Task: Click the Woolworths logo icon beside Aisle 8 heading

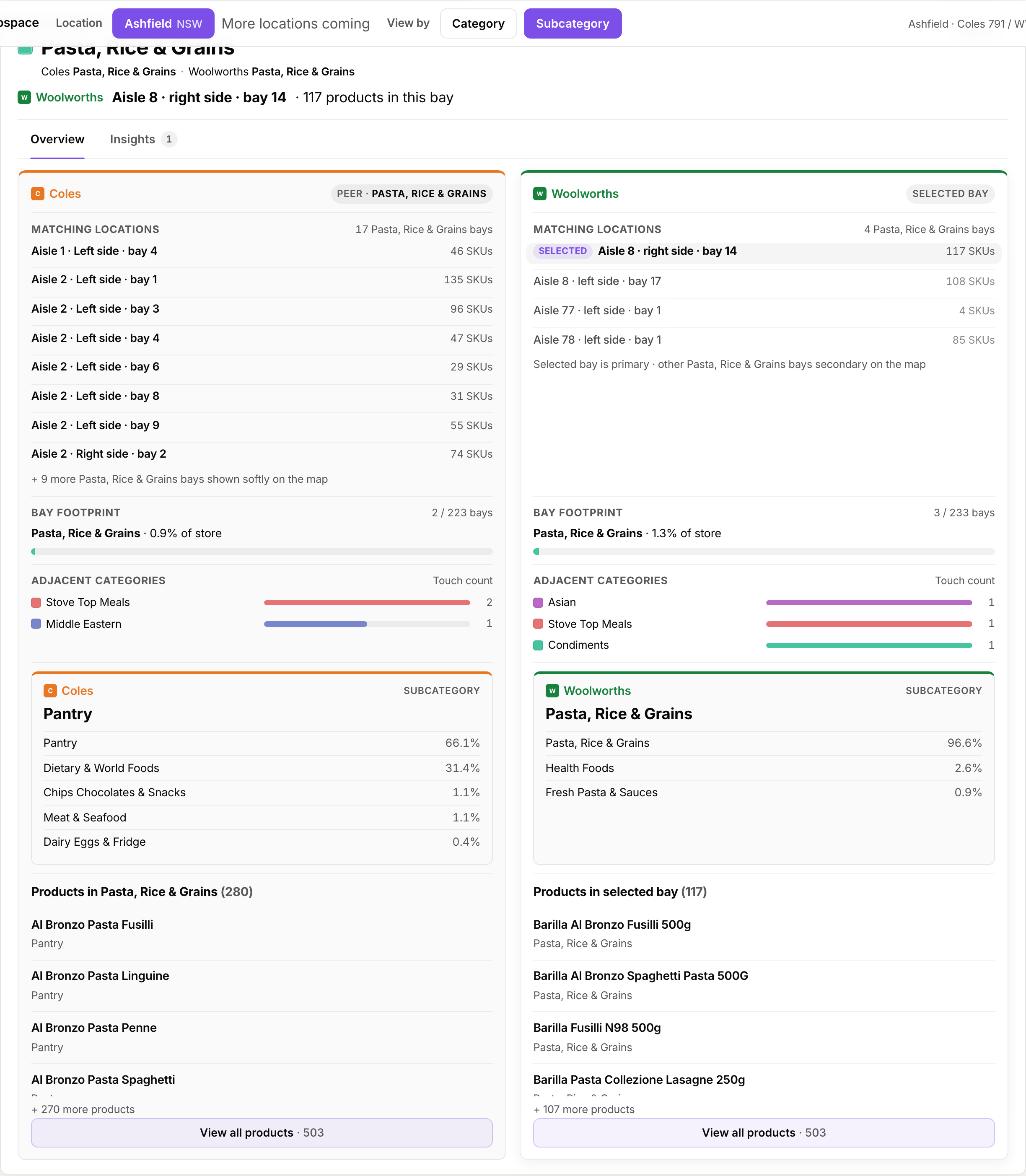Action: click(24, 97)
